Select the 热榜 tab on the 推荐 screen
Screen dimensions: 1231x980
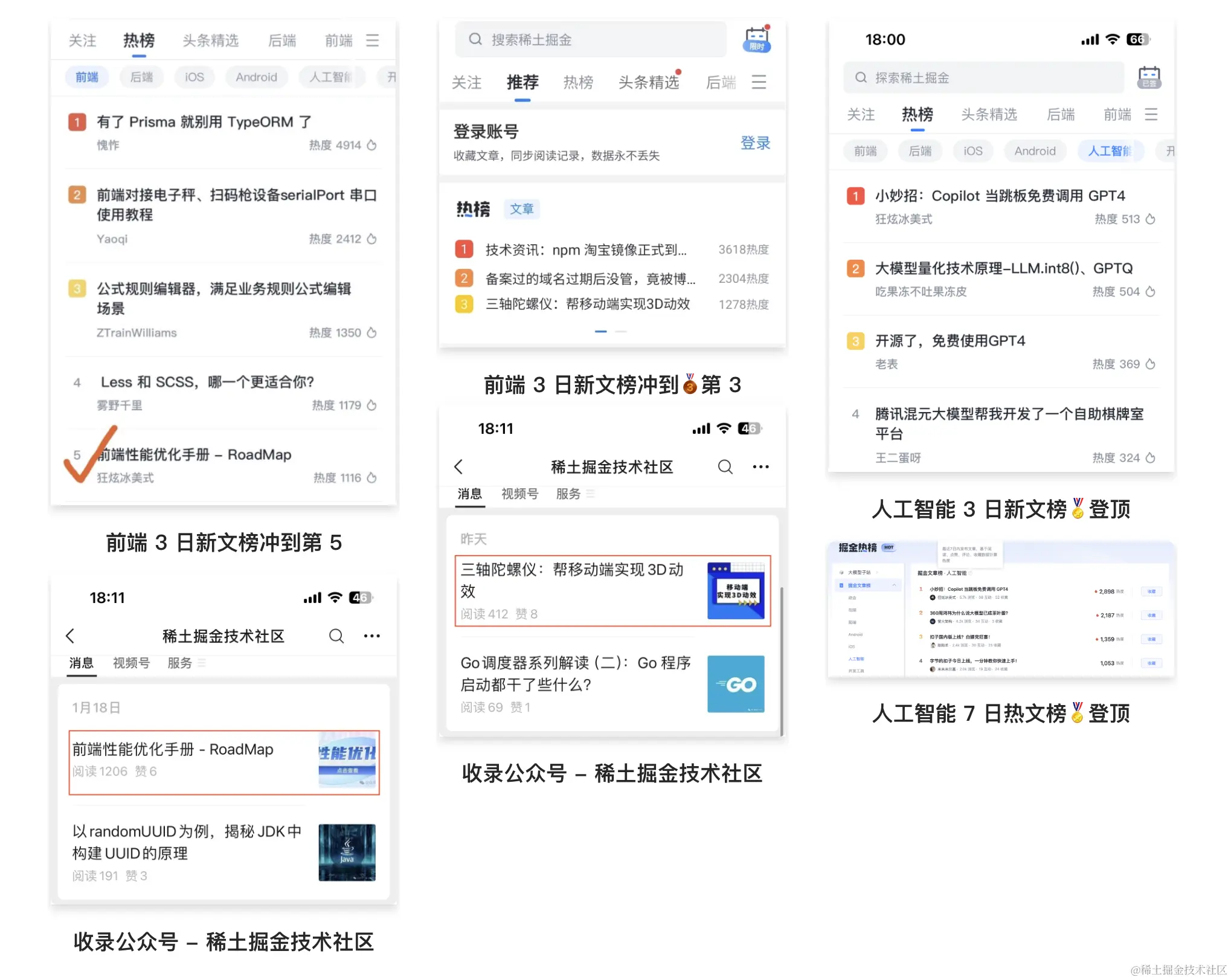pyautogui.click(x=578, y=82)
